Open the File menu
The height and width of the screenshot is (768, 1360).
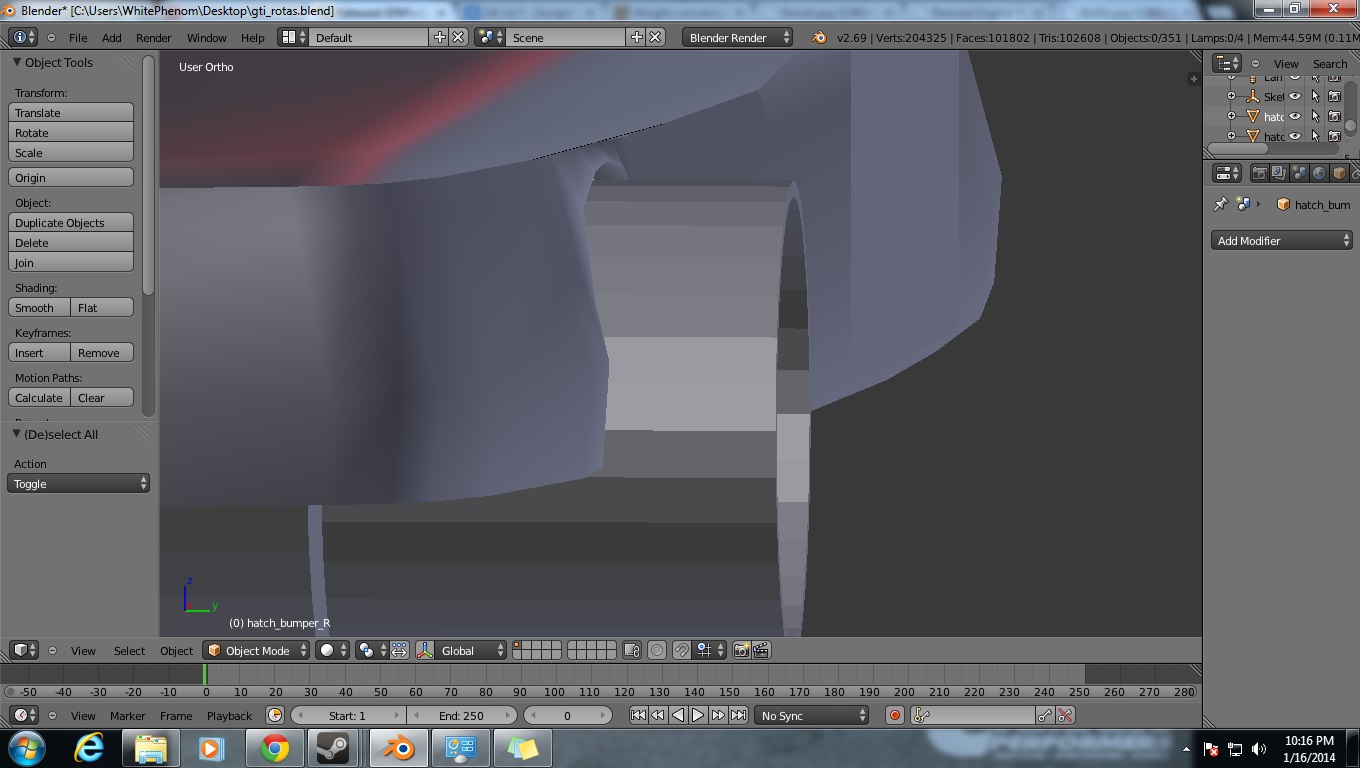pos(77,37)
